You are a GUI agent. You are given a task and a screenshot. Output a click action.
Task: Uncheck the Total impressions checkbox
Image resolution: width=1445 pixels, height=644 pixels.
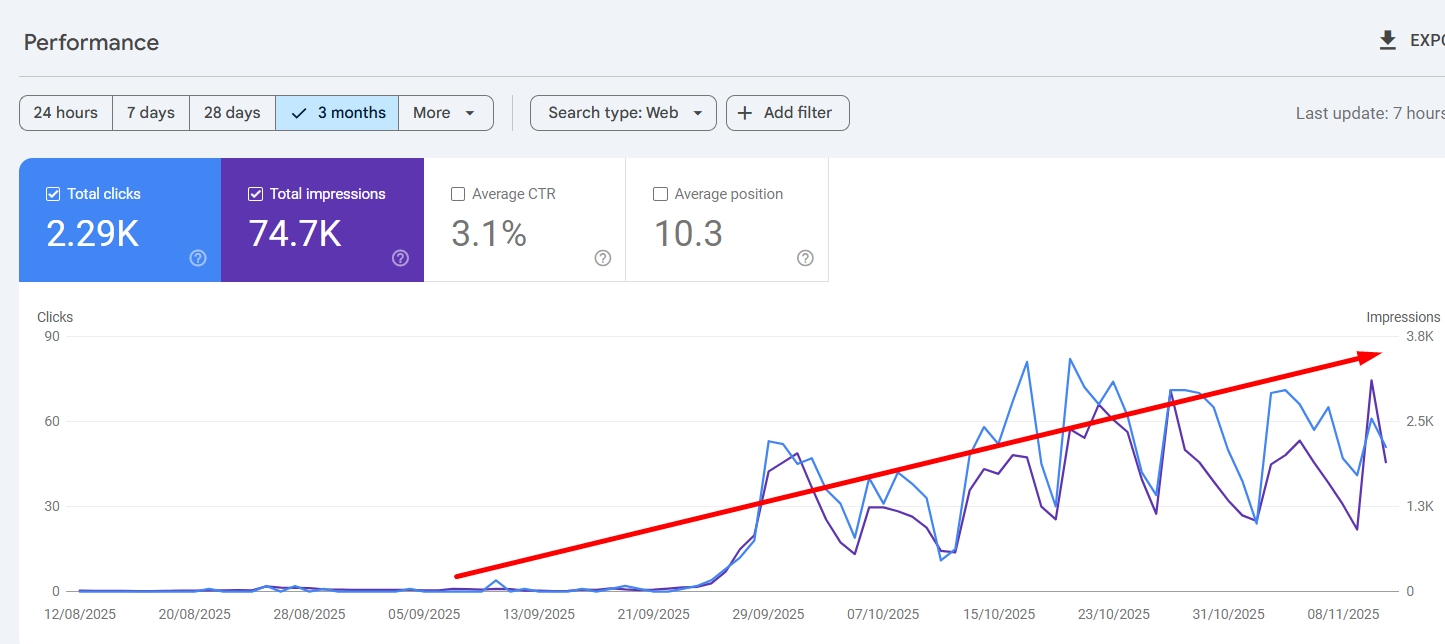tap(255, 194)
